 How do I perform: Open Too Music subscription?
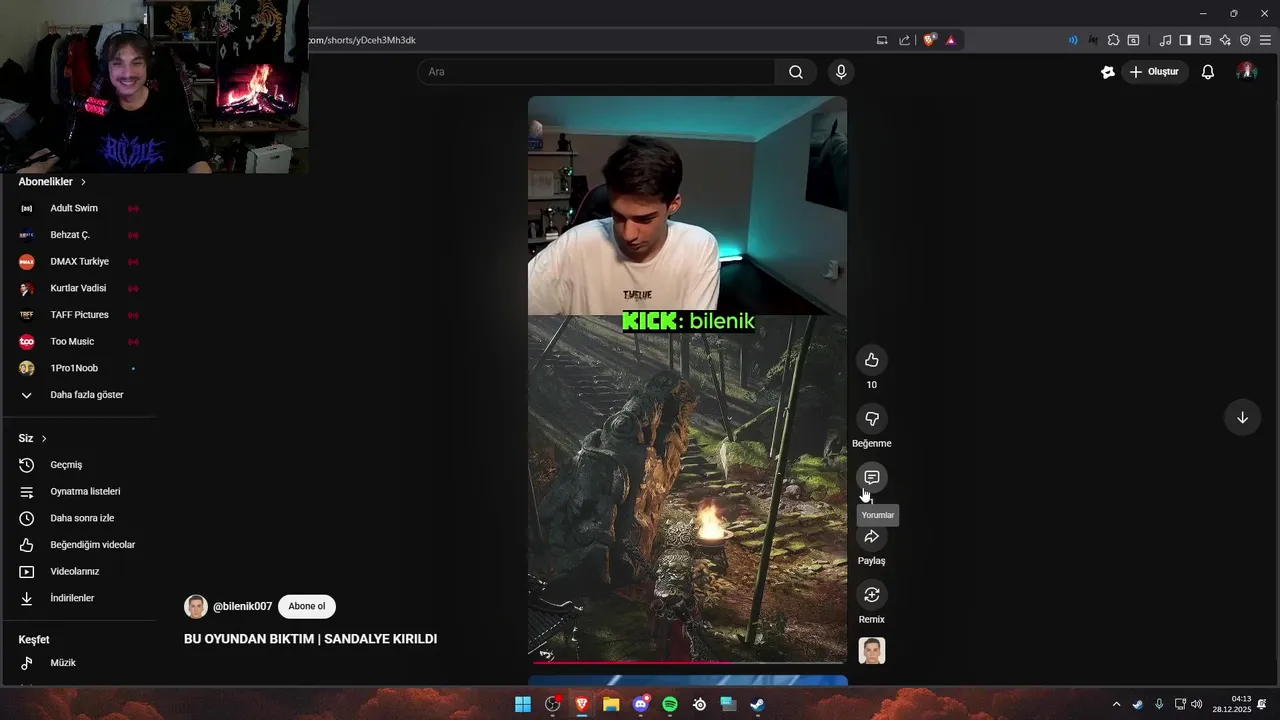point(78,342)
